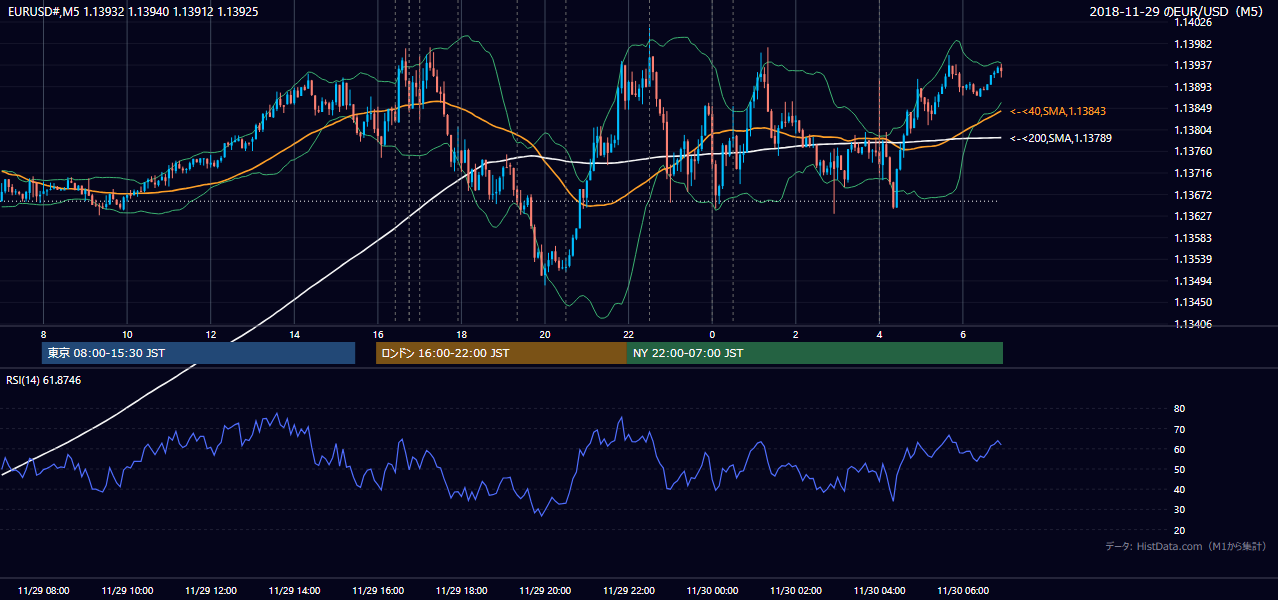Click price axis label 1.13406

pyautogui.click(x=1192, y=324)
